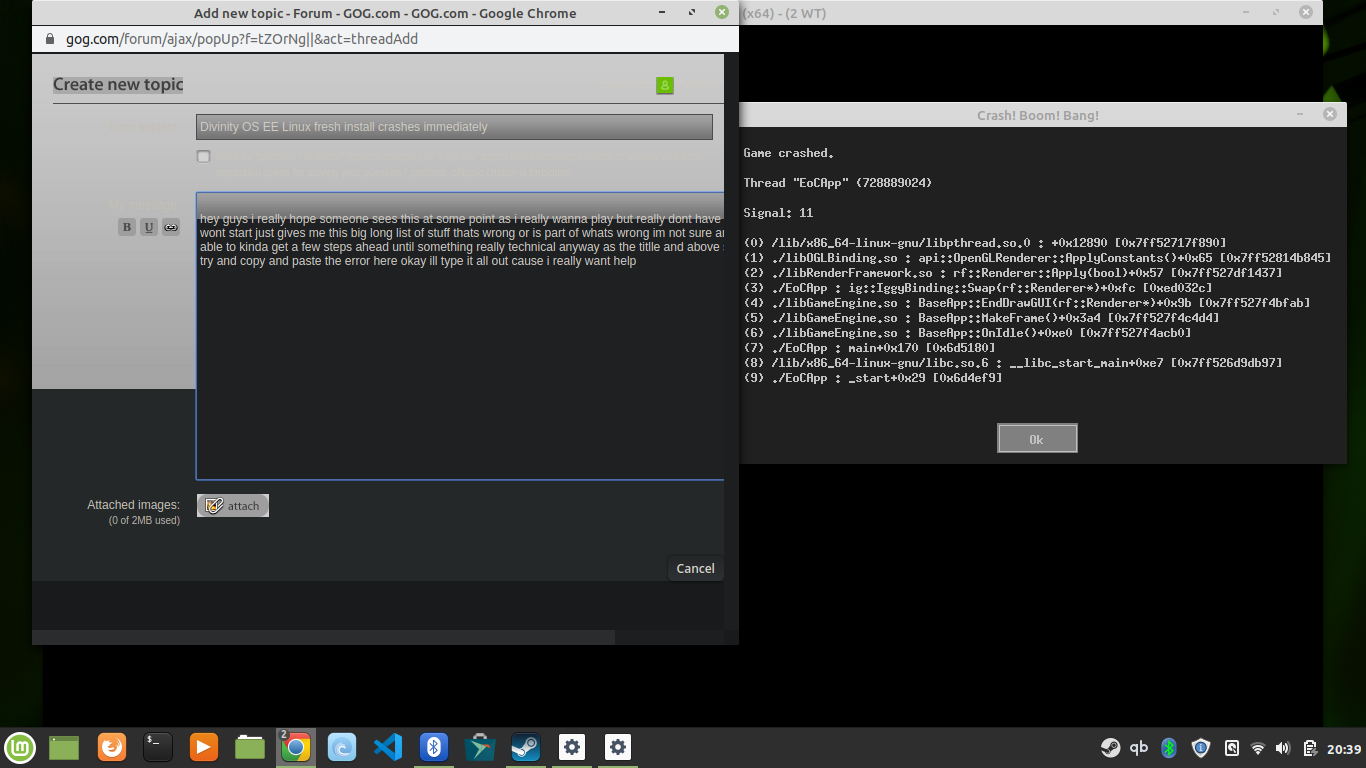Apply underline formatting with U button

[x=149, y=227]
